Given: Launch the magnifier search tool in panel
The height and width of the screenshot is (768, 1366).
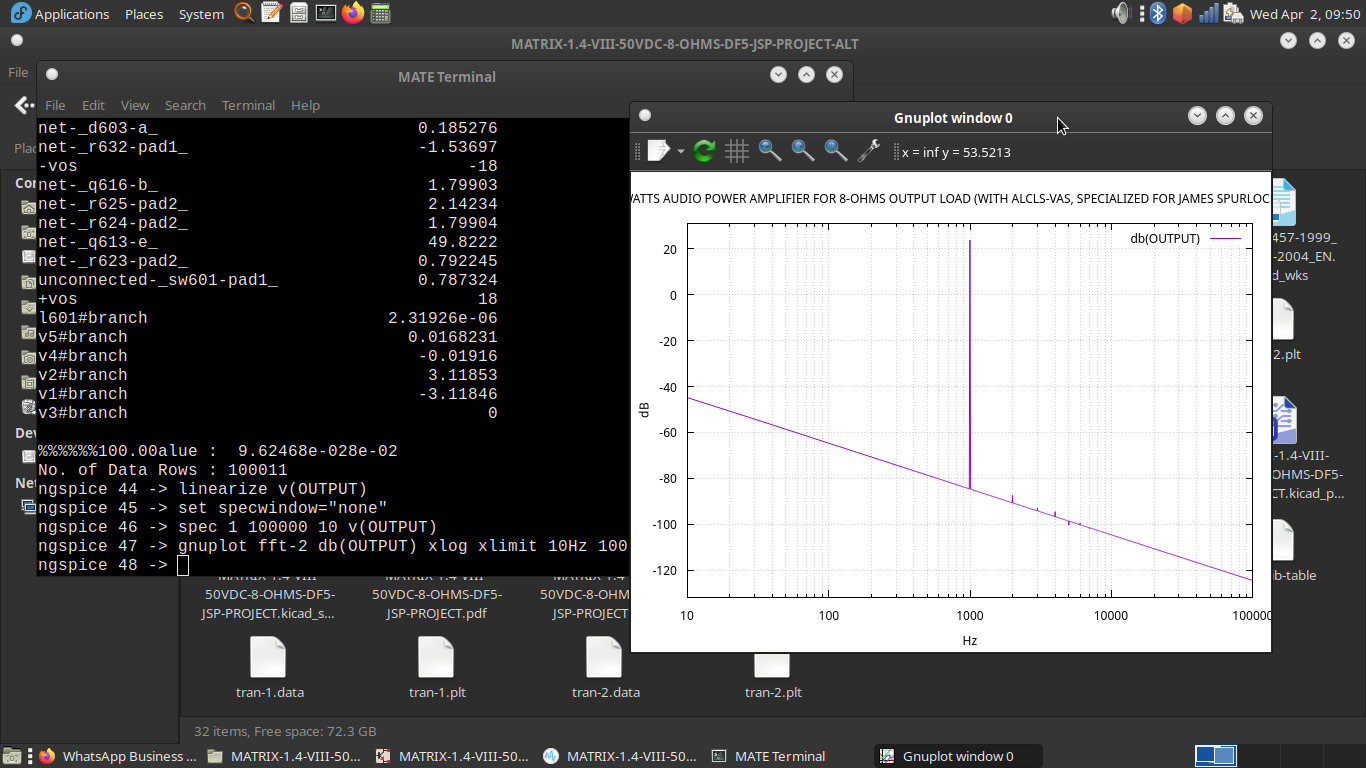Looking at the screenshot, I should click(x=244, y=13).
